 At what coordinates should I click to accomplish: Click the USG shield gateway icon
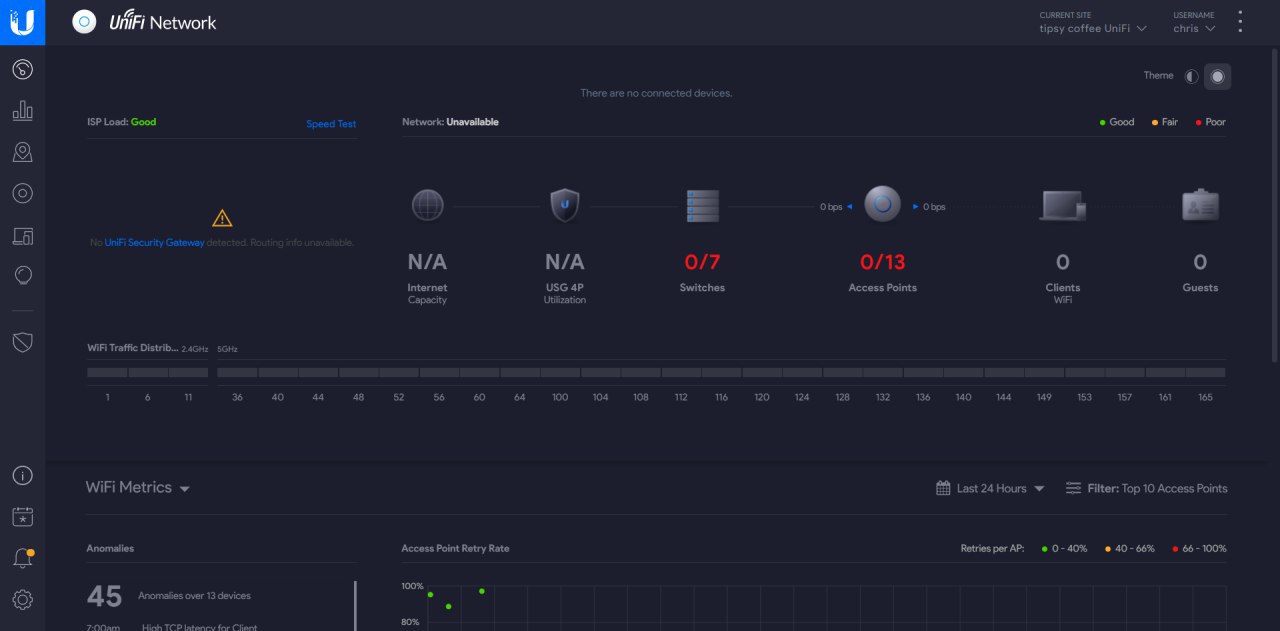[x=565, y=205]
